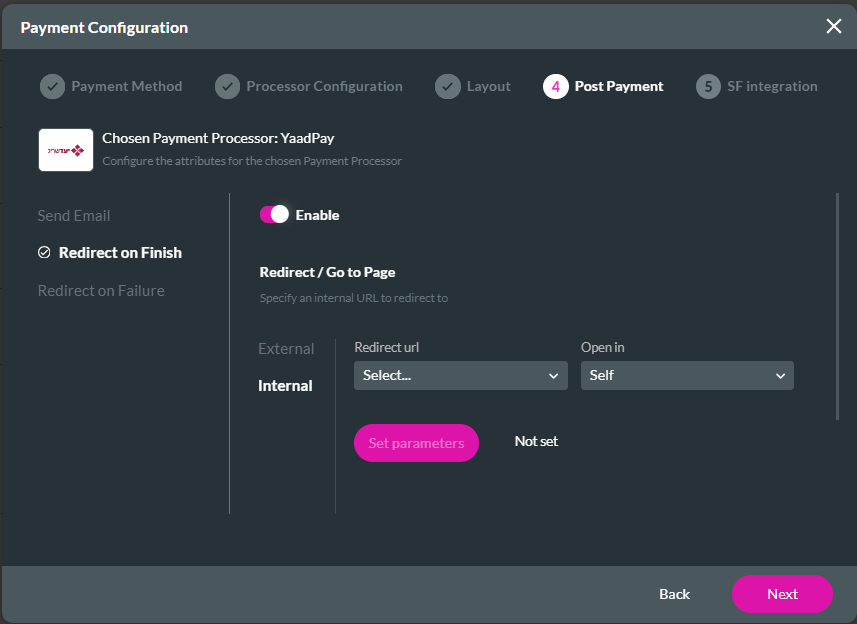Close the Payment Configuration dialog
857x624 pixels.
coord(834,27)
